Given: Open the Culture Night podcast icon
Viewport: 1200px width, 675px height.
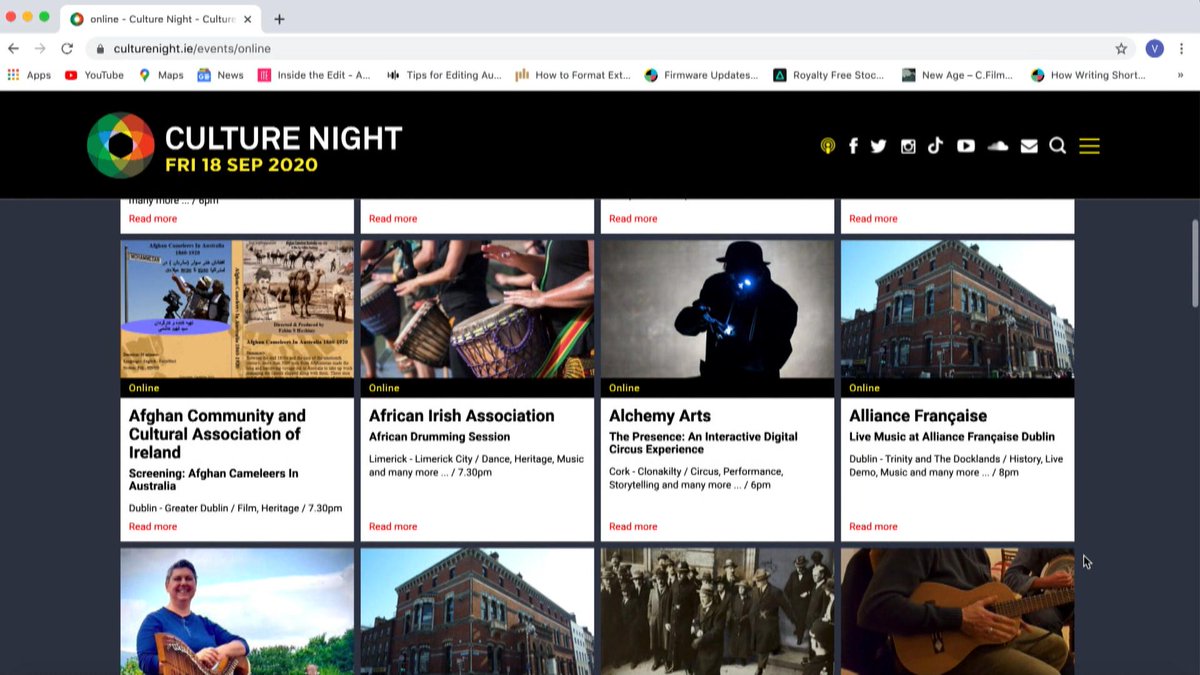Looking at the screenshot, I should pos(827,146).
